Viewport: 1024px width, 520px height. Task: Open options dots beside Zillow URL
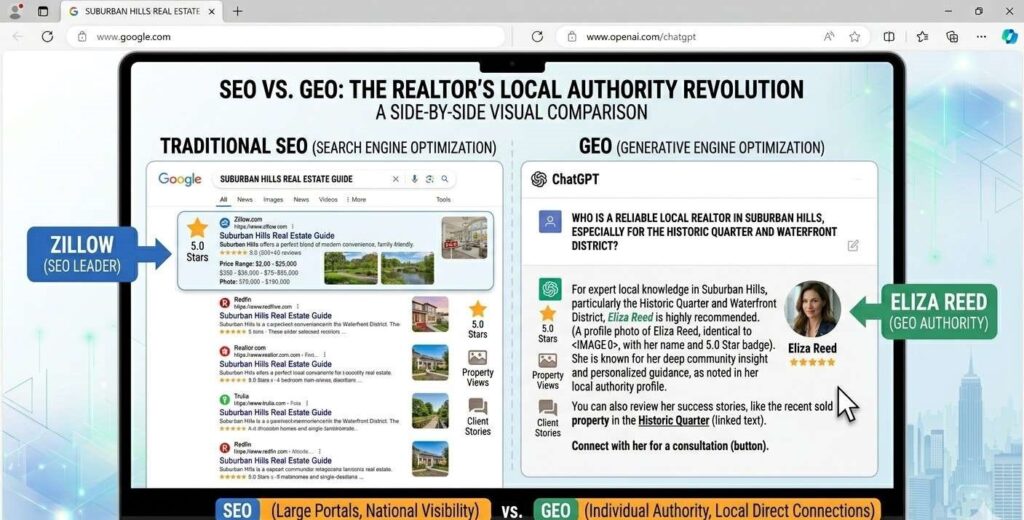point(292,226)
